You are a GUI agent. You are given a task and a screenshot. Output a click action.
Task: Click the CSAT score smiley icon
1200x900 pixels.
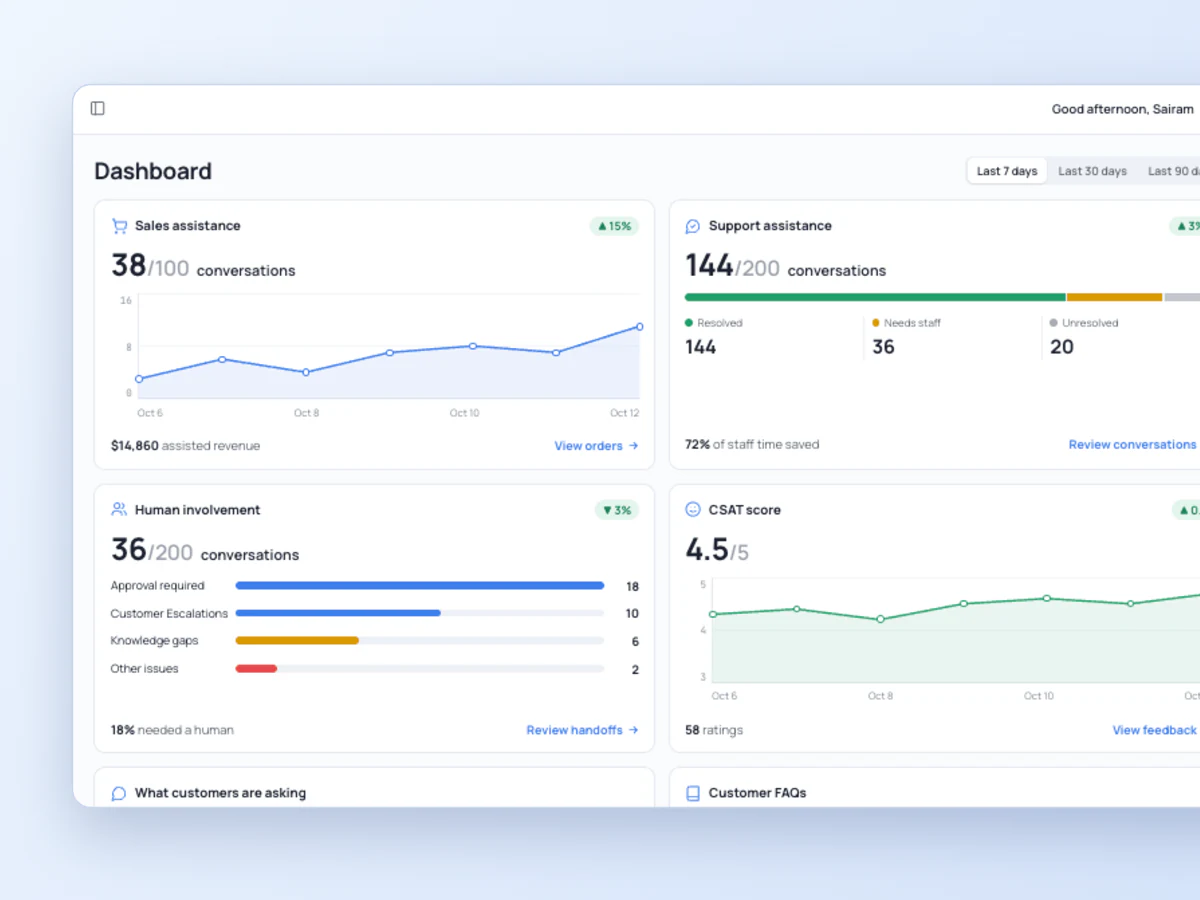pyautogui.click(x=693, y=510)
